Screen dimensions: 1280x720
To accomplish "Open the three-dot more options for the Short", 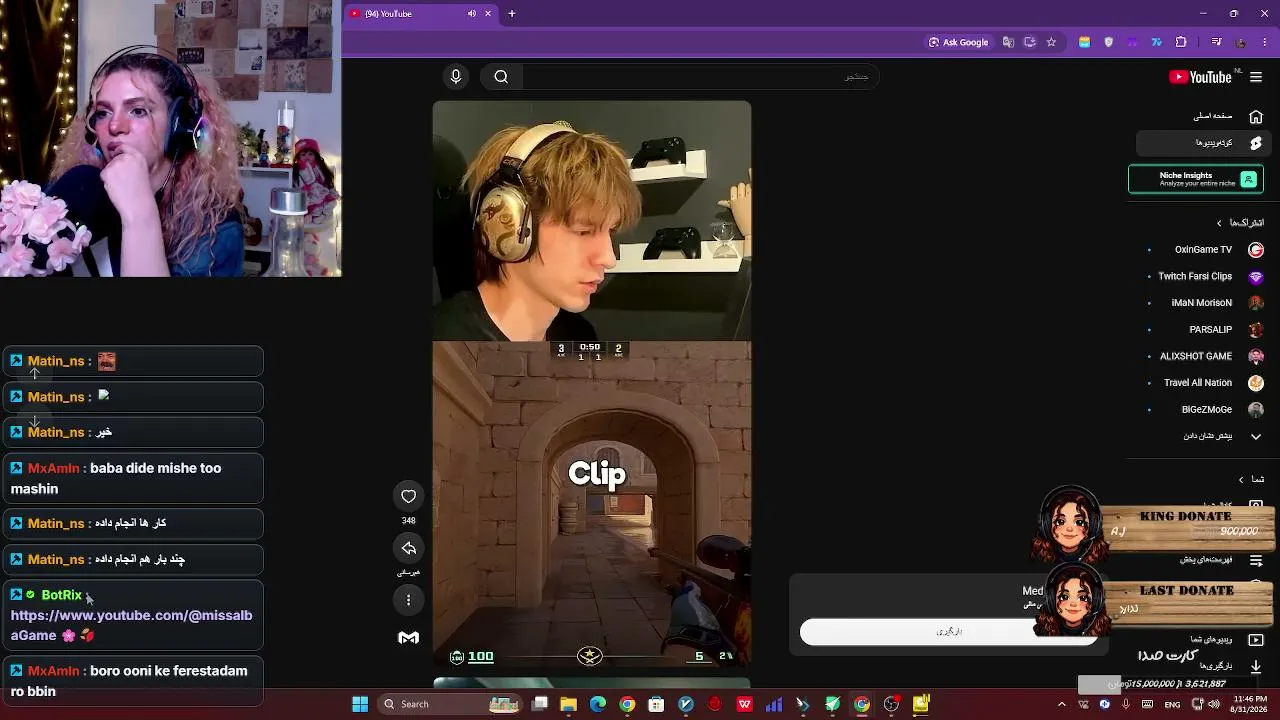I will point(408,600).
